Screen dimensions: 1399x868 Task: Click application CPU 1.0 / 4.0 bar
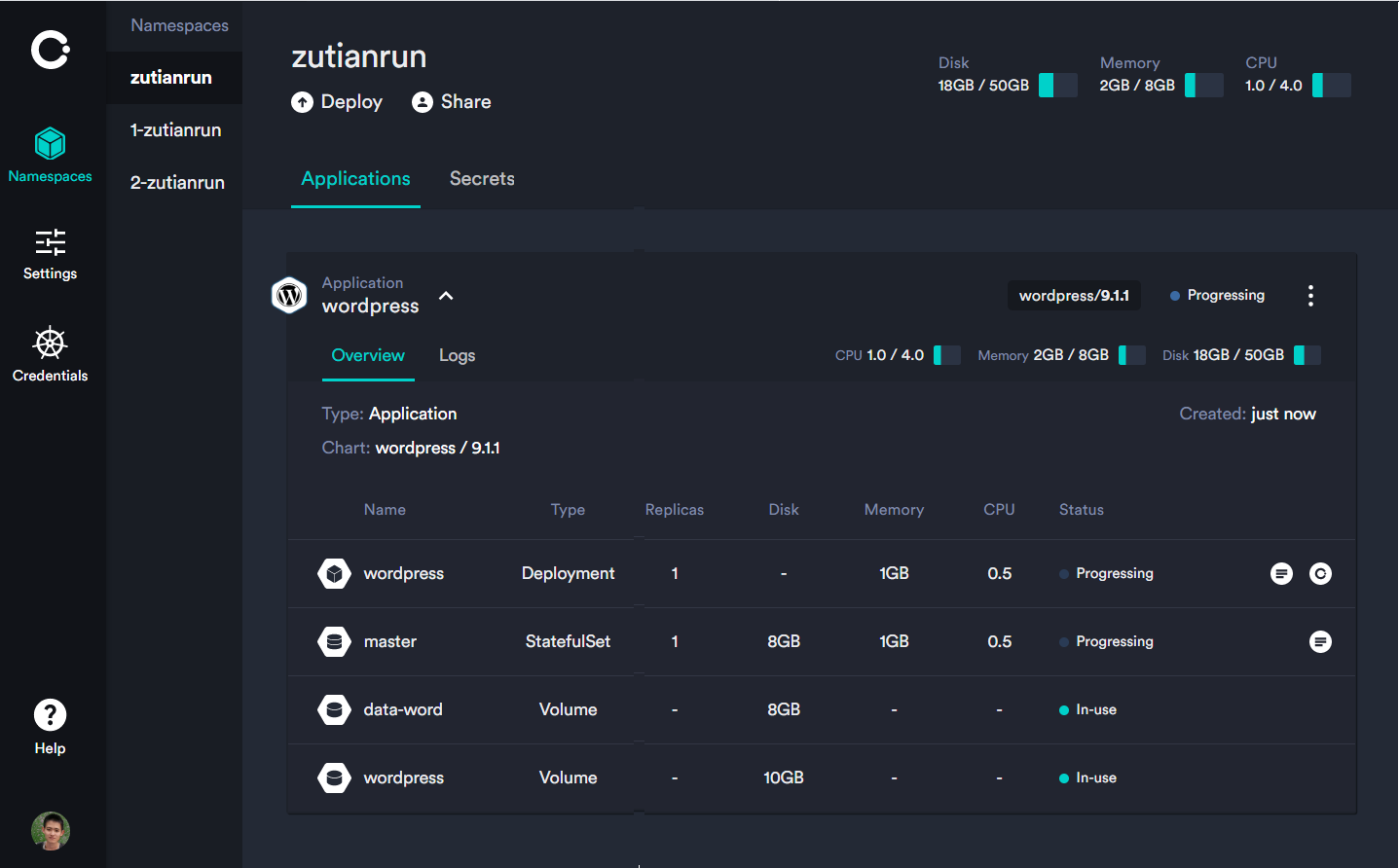[947, 355]
